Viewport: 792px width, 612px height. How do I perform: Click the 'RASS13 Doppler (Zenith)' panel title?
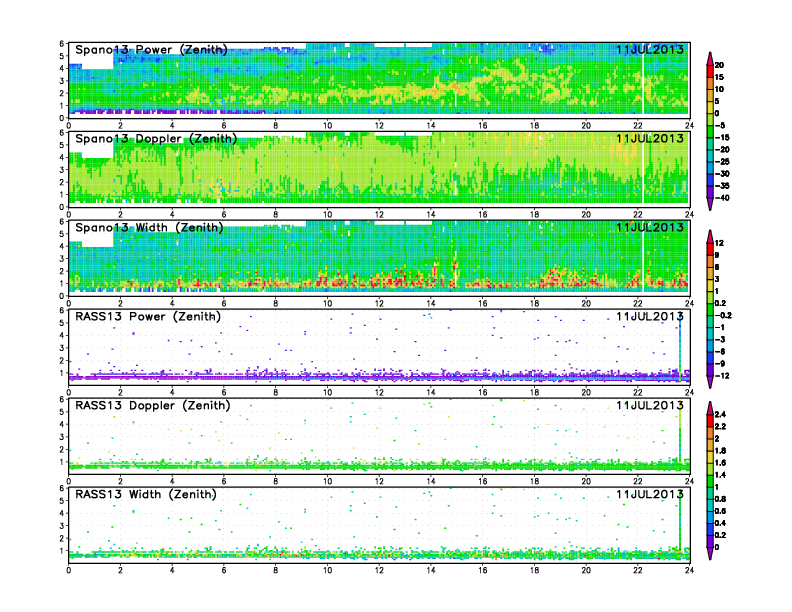[x=153, y=405]
